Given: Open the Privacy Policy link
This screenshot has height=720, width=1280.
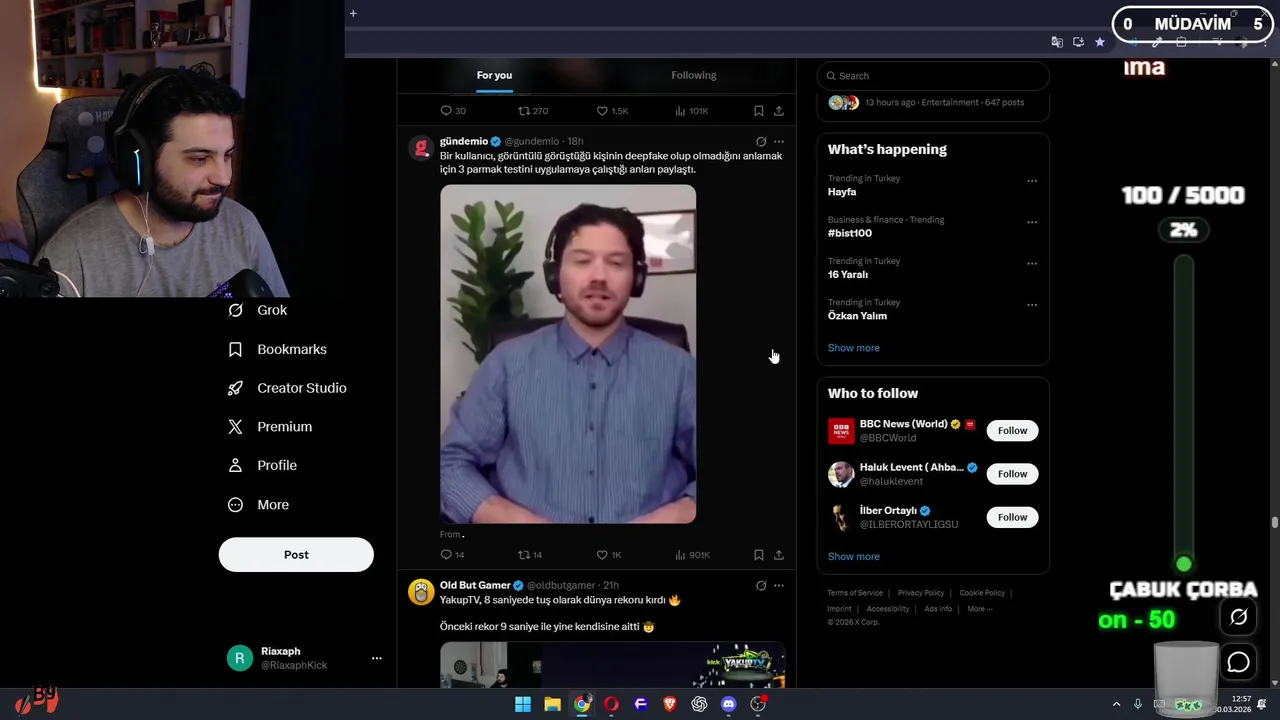Looking at the screenshot, I should pos(921,593).
